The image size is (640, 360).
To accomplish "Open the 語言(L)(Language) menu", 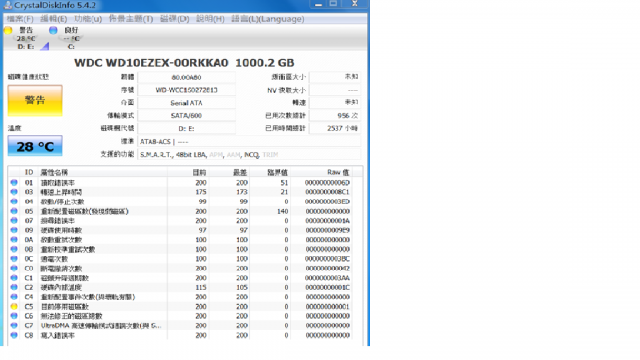I will (x=268, y=19).
